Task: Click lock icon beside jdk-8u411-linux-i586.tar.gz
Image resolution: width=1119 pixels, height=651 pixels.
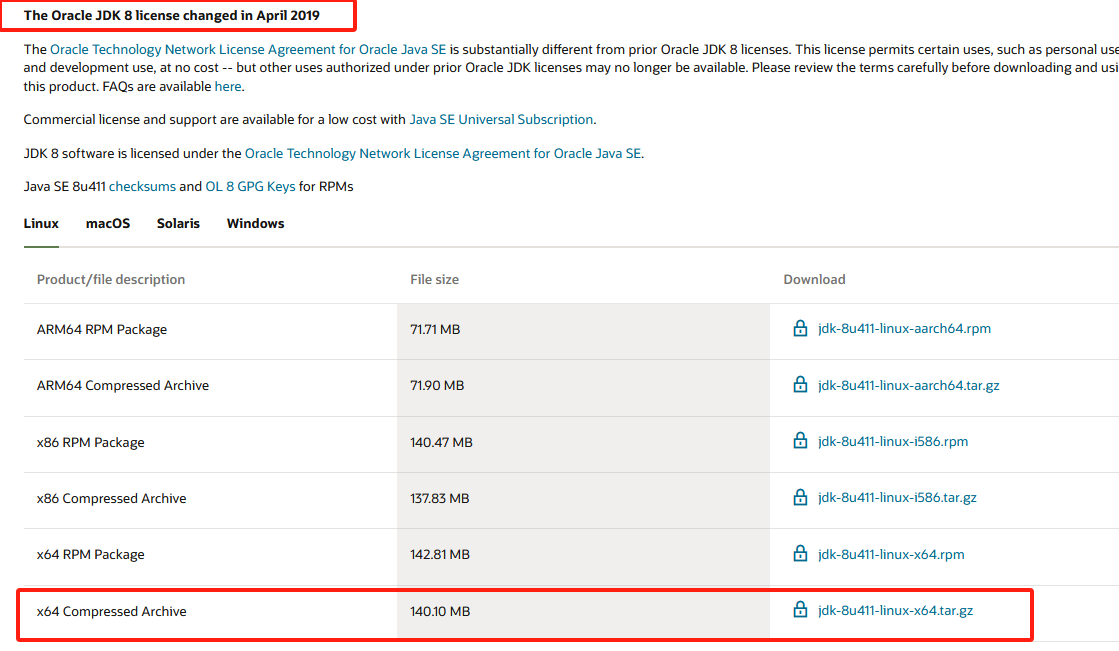Action: (x=800, y=497)
